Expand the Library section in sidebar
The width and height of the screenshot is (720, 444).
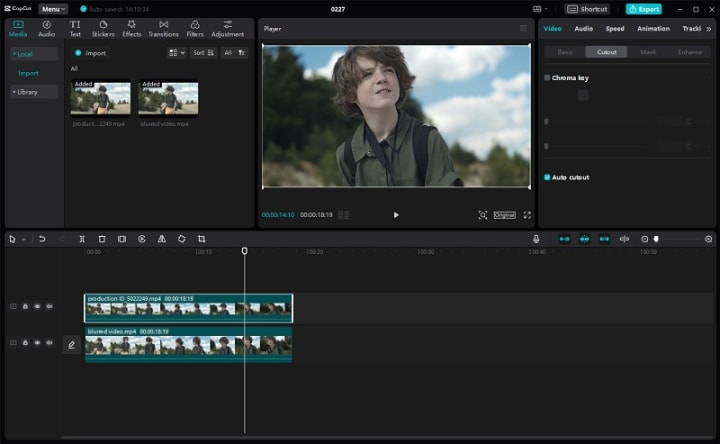pyautogui.click(x=25, y=92)
